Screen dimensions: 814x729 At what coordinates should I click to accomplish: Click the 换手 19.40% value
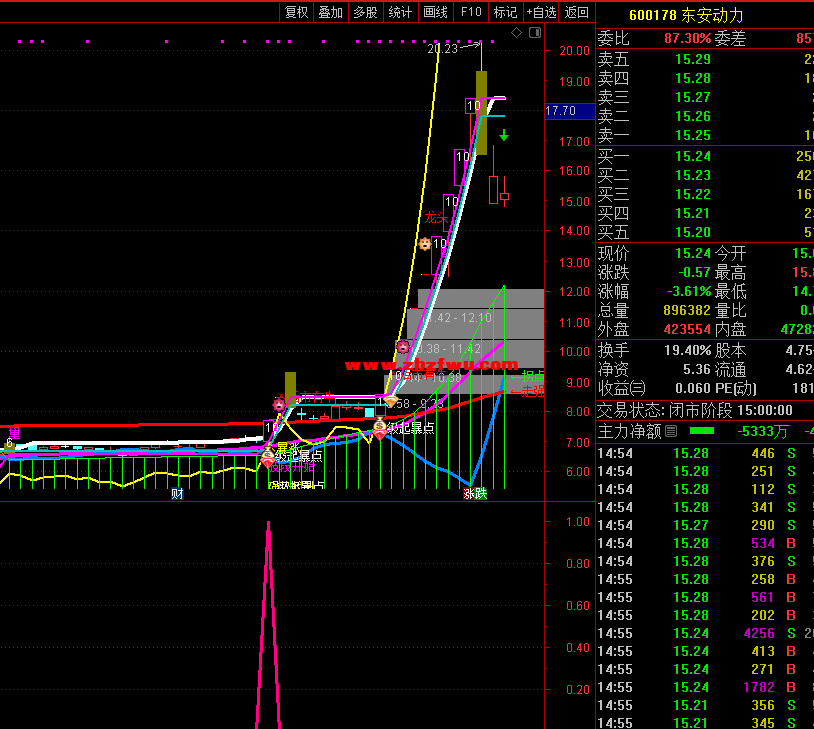pyautogui.click(x=687, y=350)
